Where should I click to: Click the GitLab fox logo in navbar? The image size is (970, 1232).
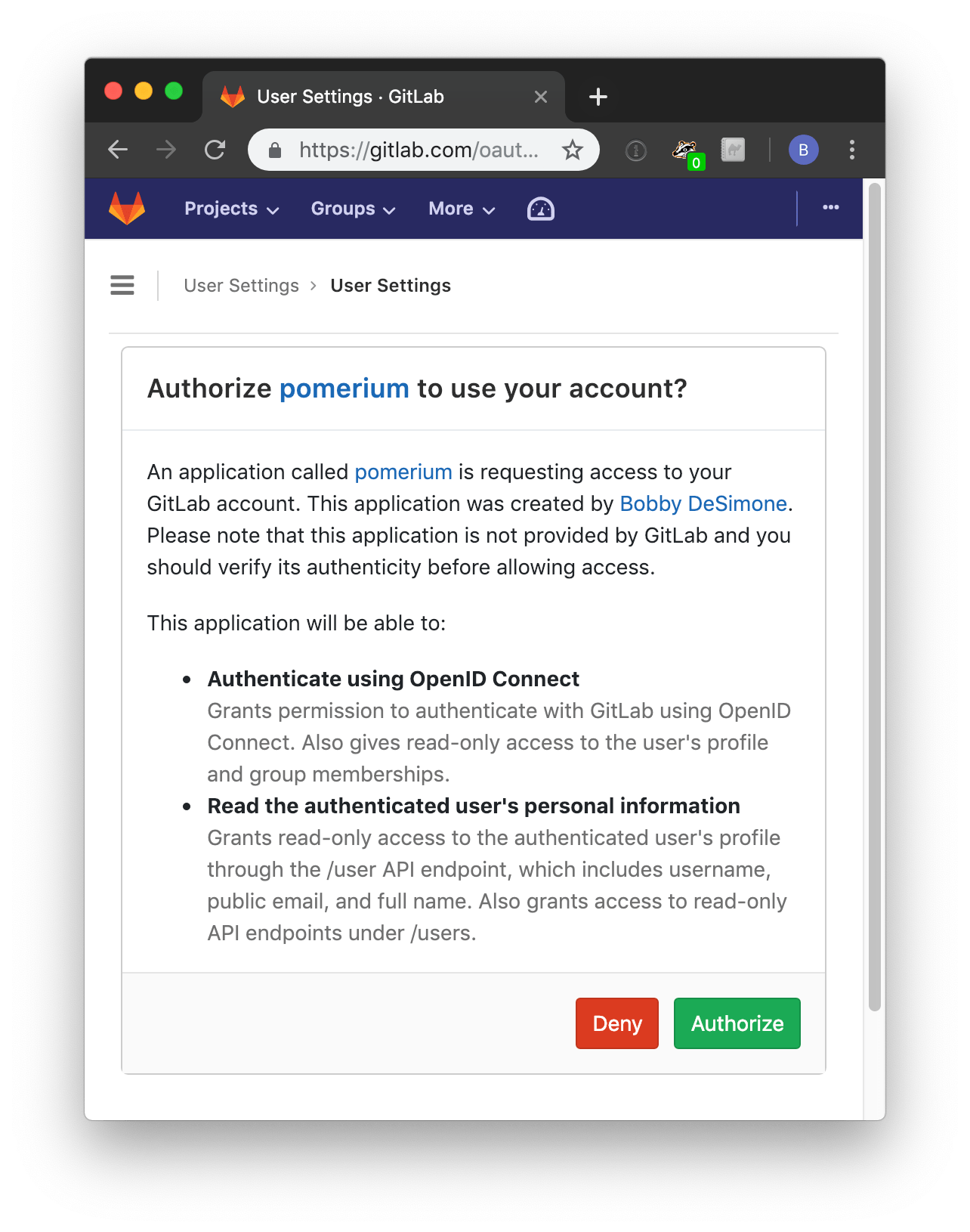127,209
